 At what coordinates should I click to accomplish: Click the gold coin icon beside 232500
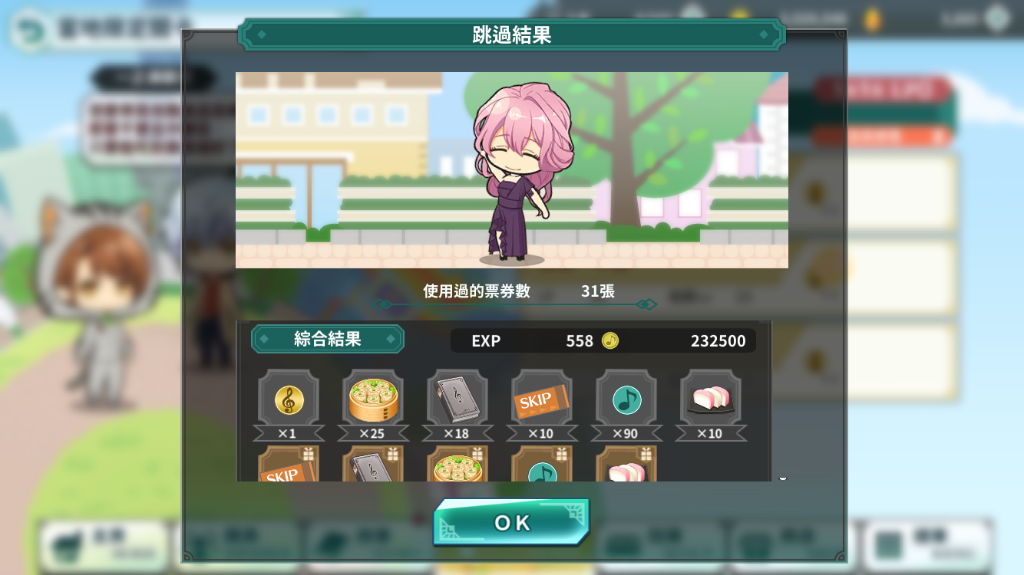tap(610, 340)
